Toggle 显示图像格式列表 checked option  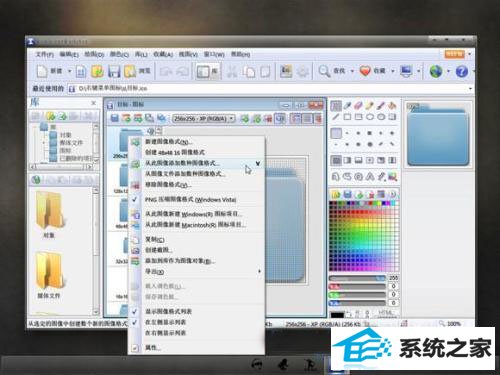coord(197,311)
